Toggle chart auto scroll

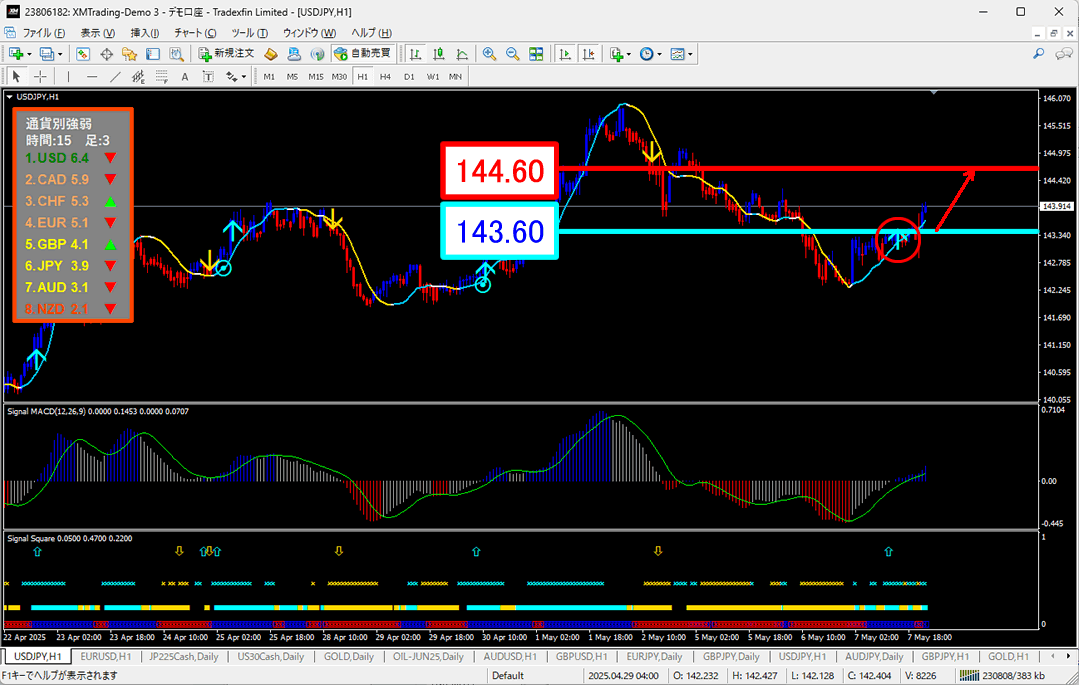565,54
